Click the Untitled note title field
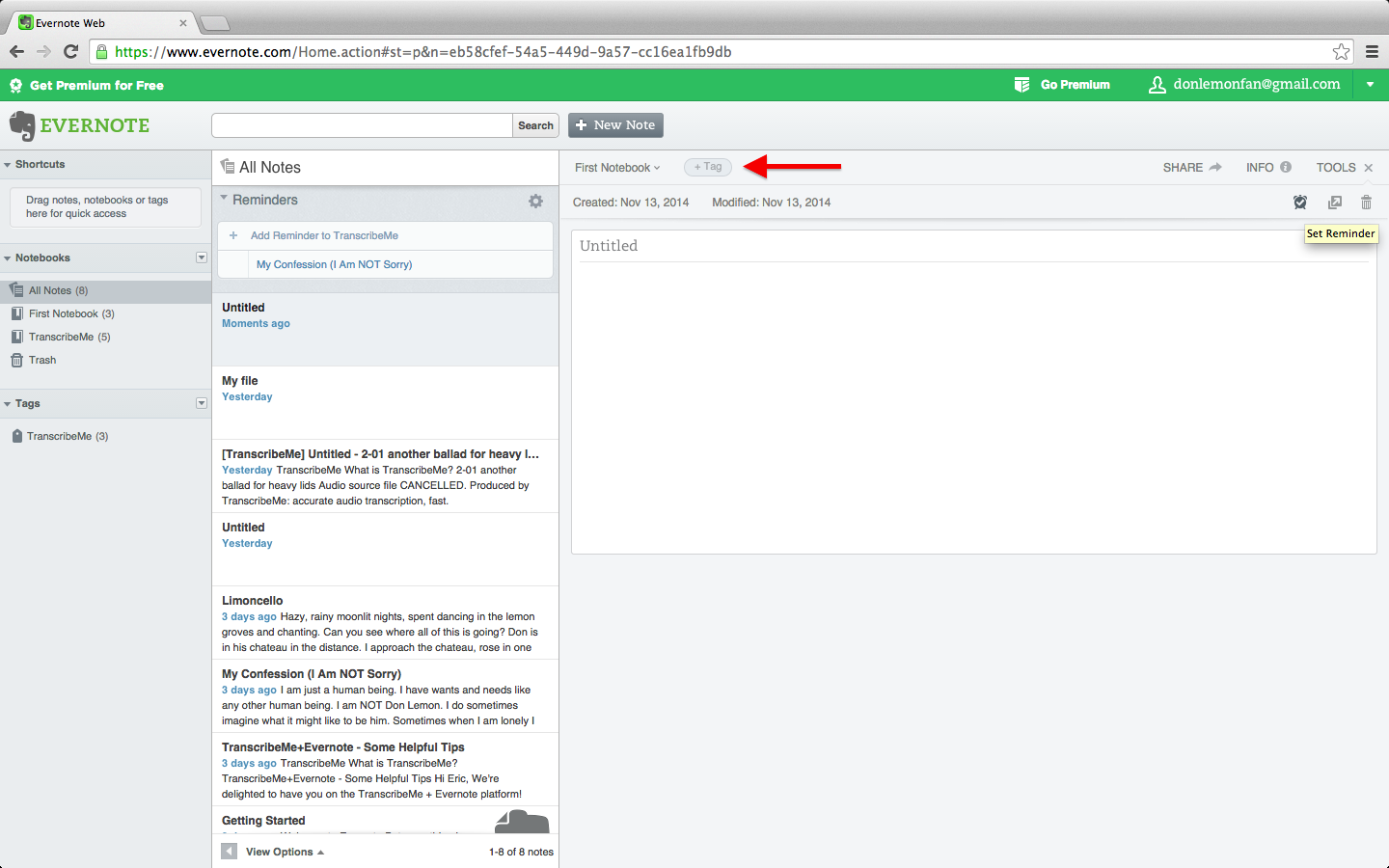The image size is (1389, 868). 973,246
